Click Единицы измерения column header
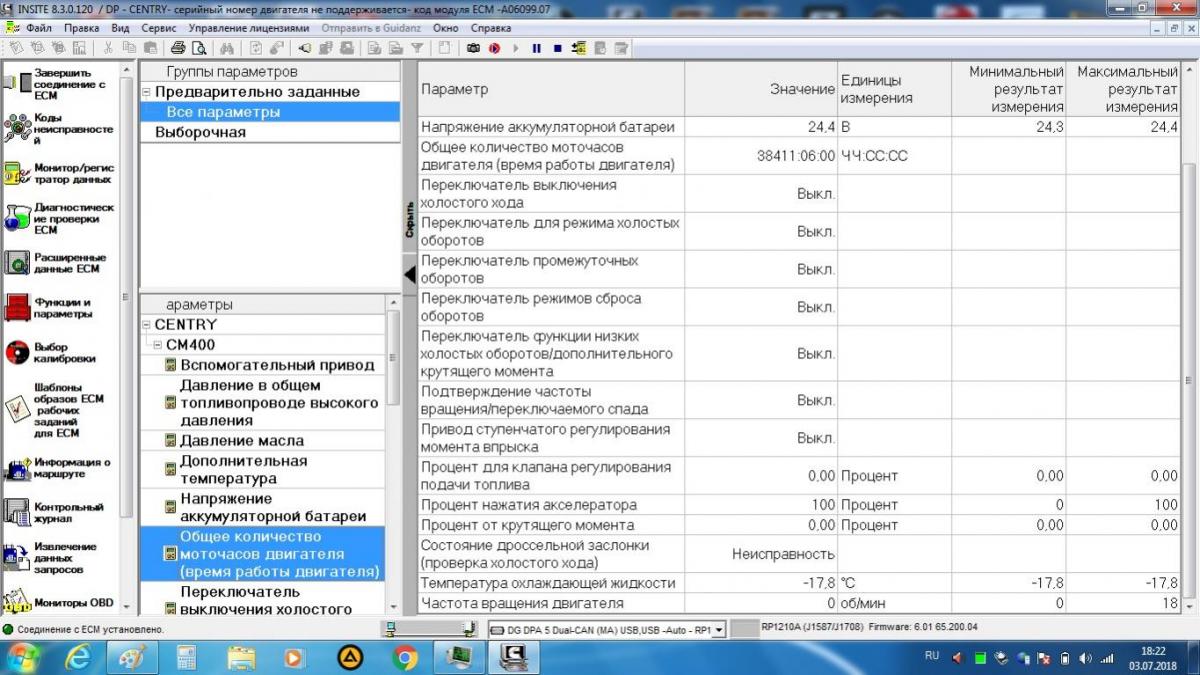1200x675 pixels. coord(894,89)
